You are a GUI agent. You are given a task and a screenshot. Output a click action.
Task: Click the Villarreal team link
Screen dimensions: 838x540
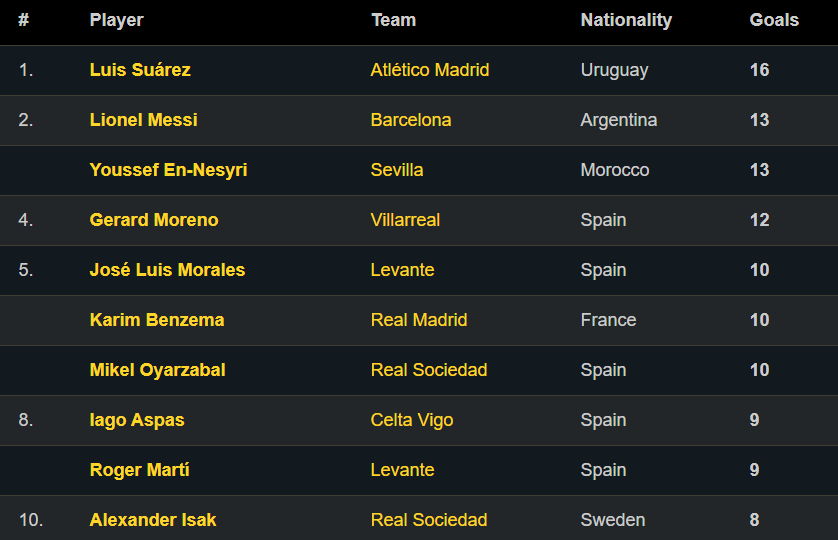click(x=405, y=220)
